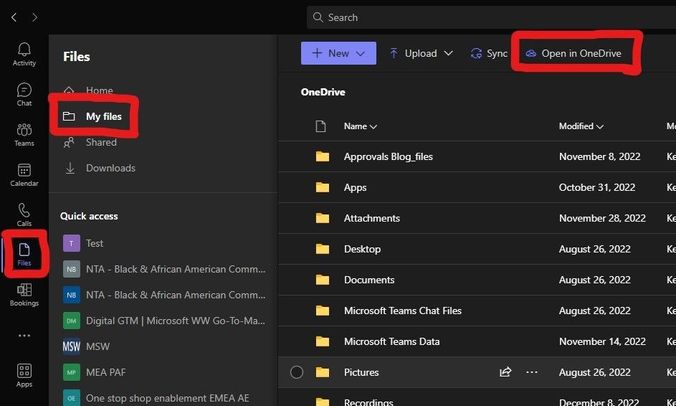Sort by the Modified column header

click(581, 126)
